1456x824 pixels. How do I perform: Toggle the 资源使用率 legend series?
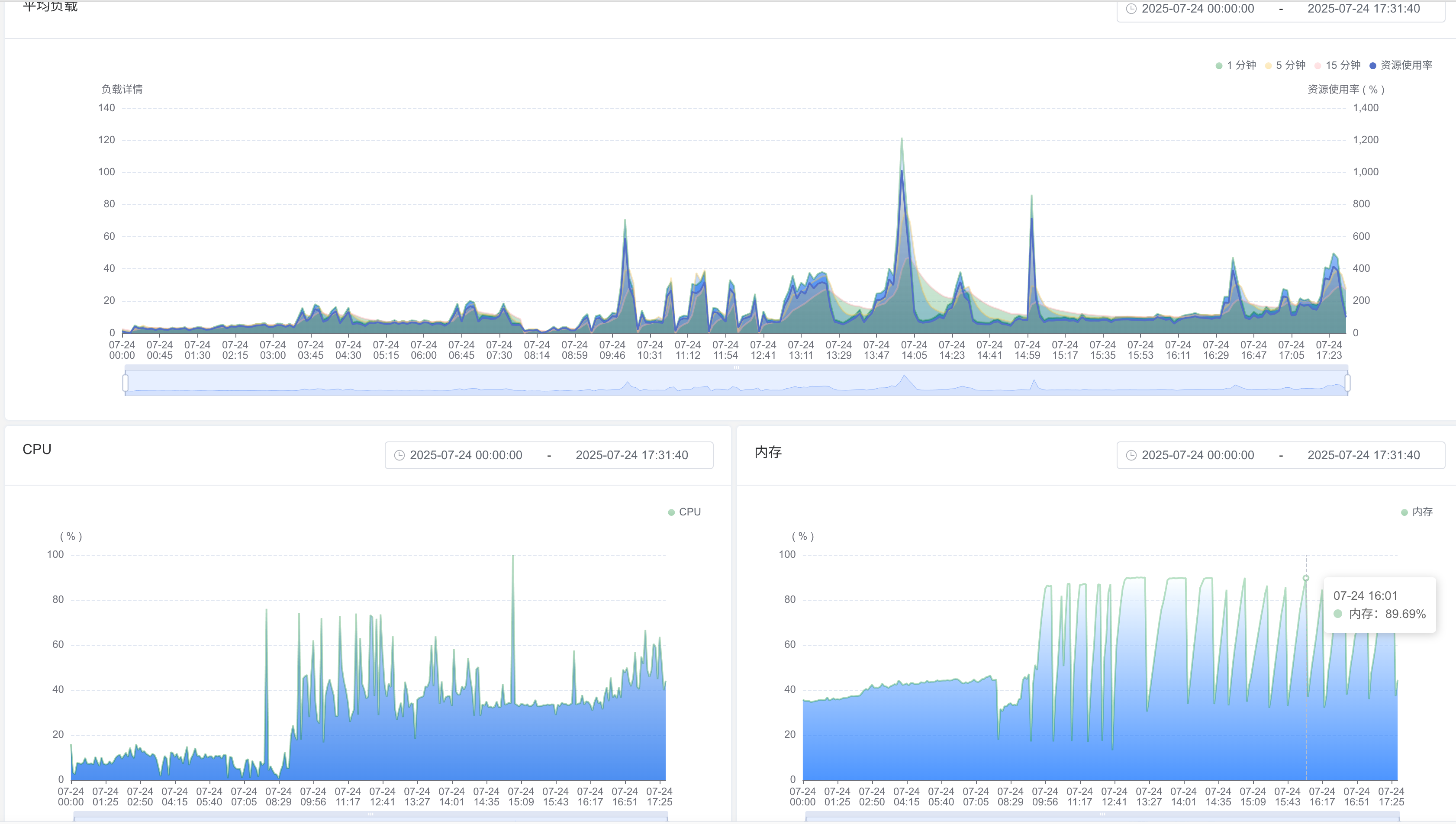[x=1401, y=66]
